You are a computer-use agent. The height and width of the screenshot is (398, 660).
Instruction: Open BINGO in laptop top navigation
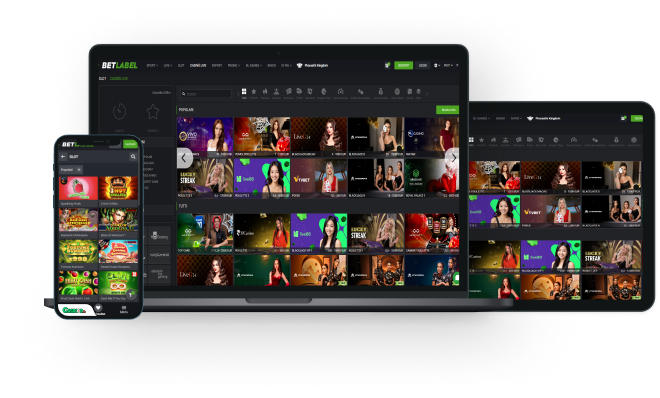point(271,66)
